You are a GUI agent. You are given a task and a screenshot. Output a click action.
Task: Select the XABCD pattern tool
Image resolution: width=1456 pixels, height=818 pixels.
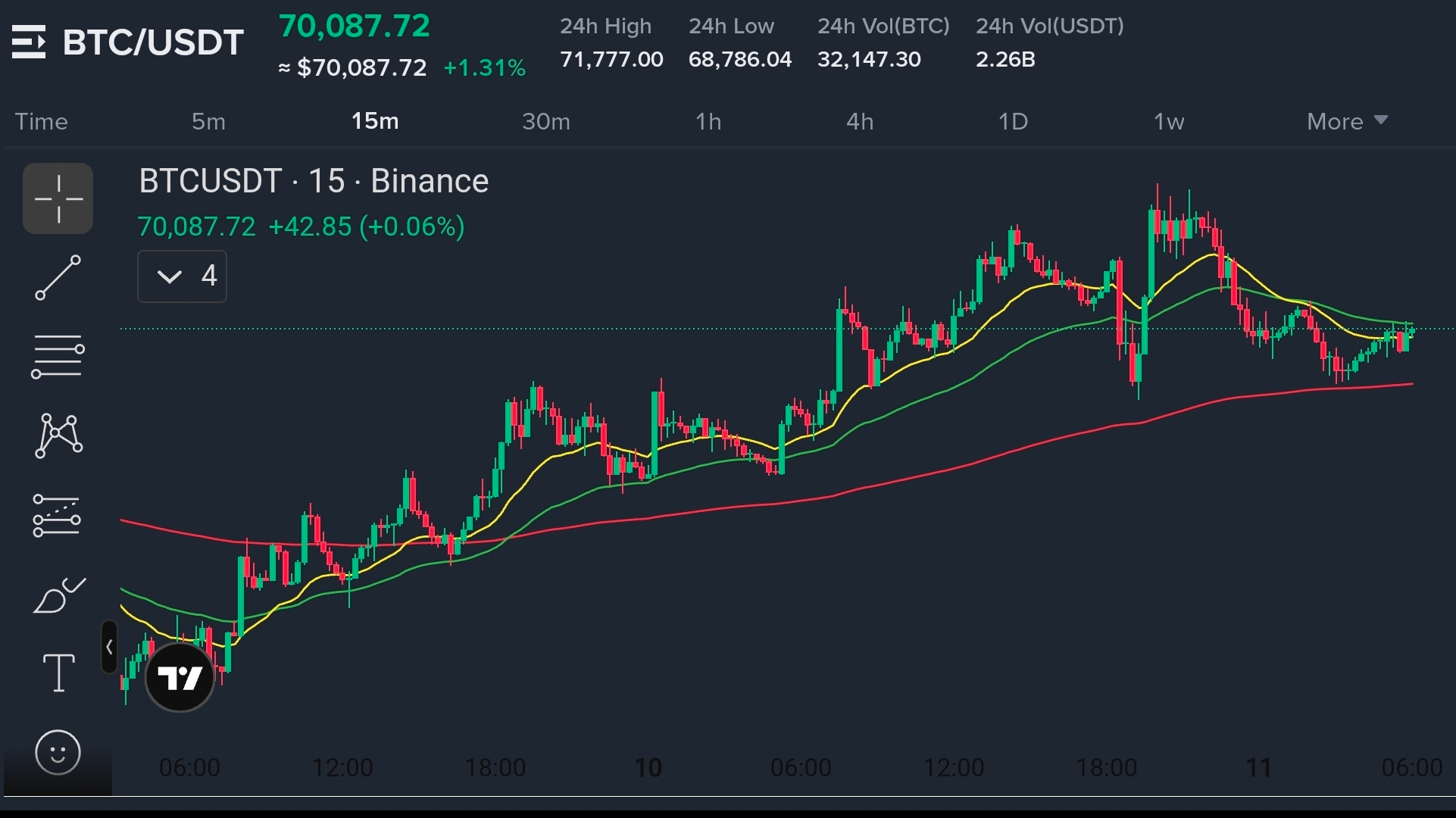pyautogui.click(x=58, y=436)
